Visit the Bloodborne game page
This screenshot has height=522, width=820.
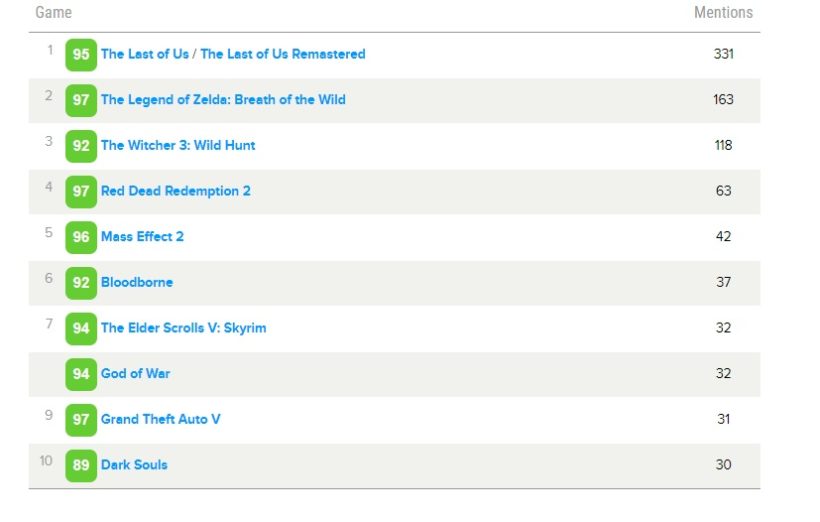pos(137,282)
